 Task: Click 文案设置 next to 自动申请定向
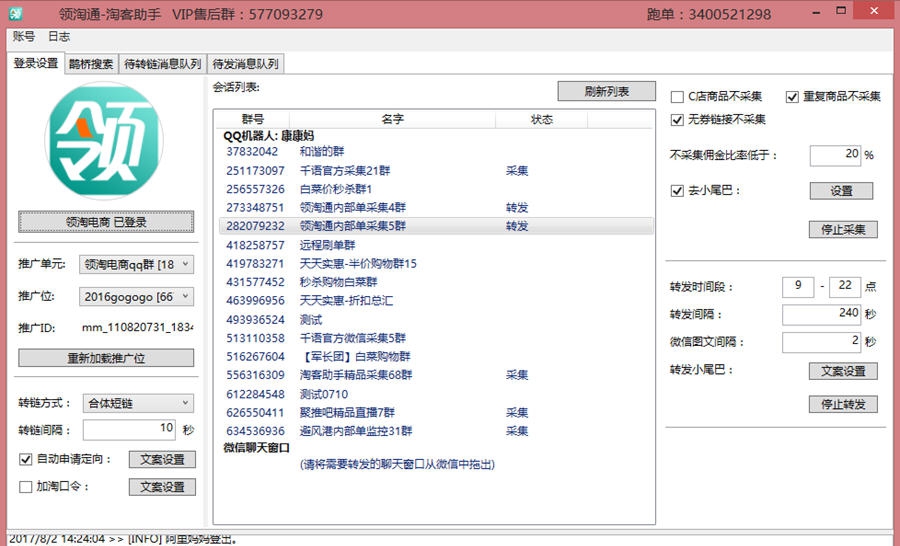coord(162,459)
